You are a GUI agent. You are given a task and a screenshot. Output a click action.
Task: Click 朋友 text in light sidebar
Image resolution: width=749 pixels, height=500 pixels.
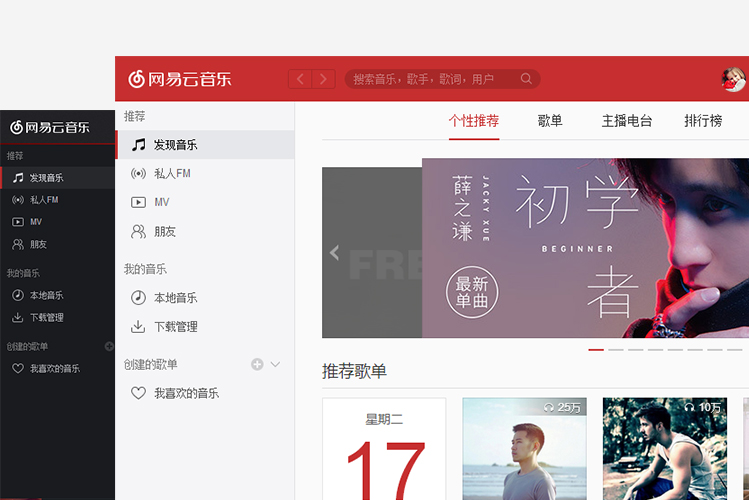coord(165,232)
